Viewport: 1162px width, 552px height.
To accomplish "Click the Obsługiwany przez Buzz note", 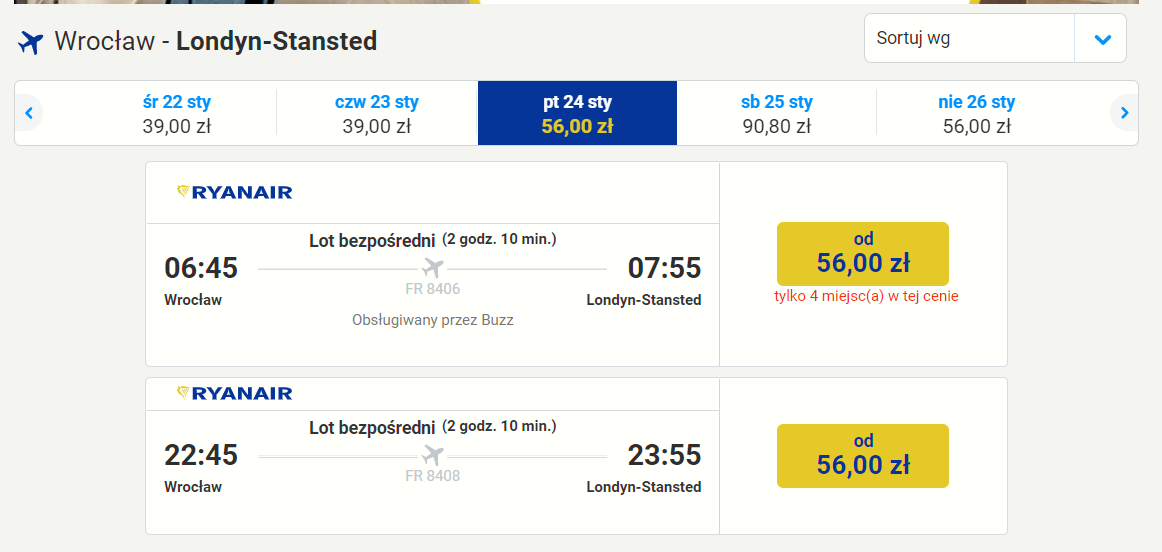I will [x=433, y=321].
